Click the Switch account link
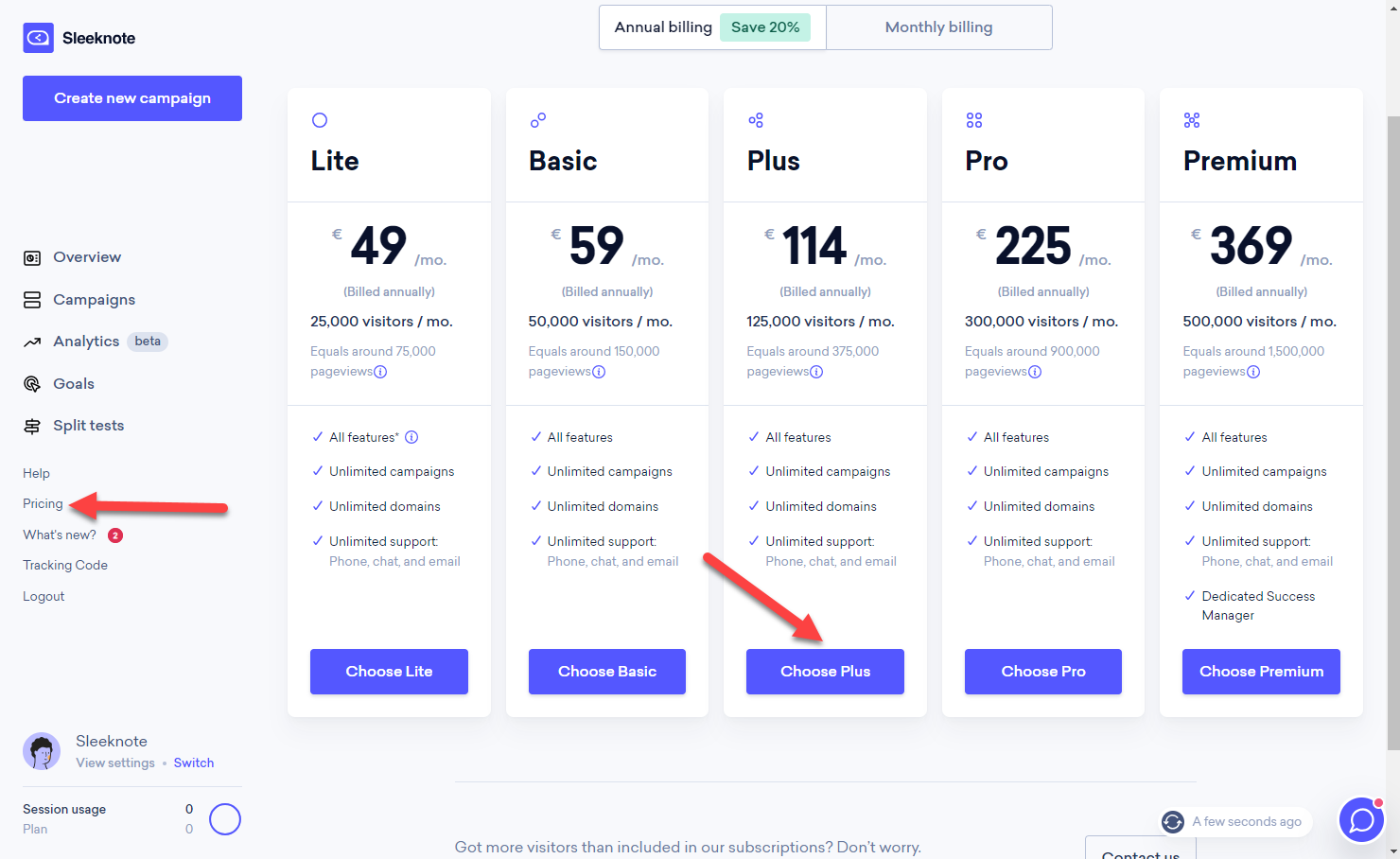 pos(193,763)
